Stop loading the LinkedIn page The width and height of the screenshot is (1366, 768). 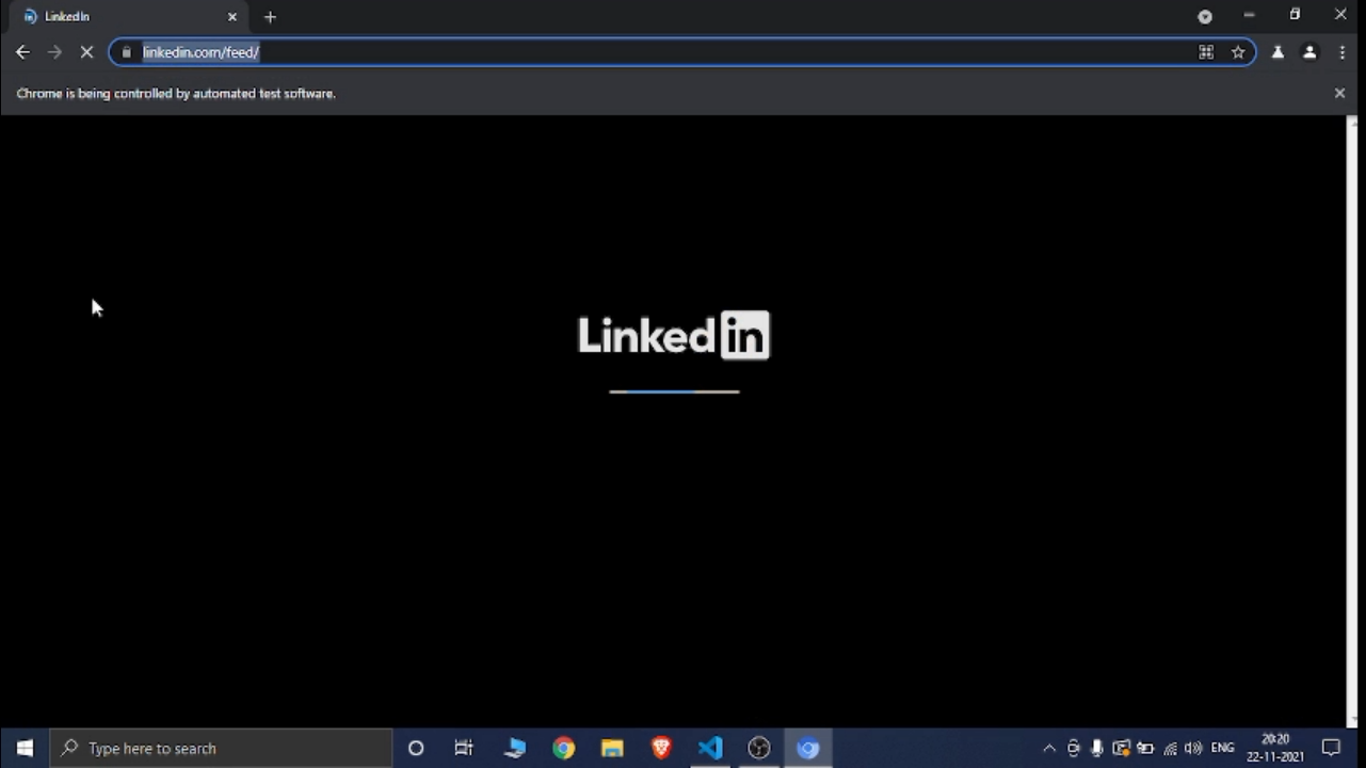click(87, 52)
